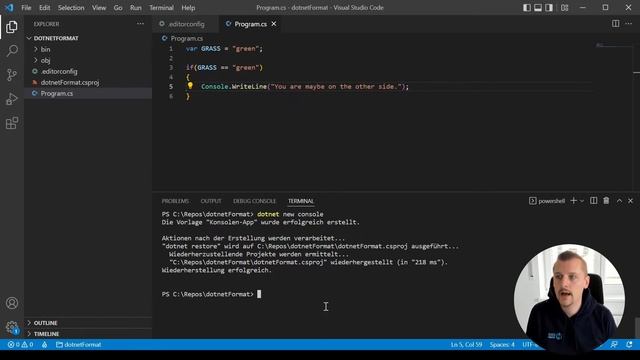Screen dimensions: 640x360
Task: Click the Program.cs breadcrumb
Action: coord(187,38)
